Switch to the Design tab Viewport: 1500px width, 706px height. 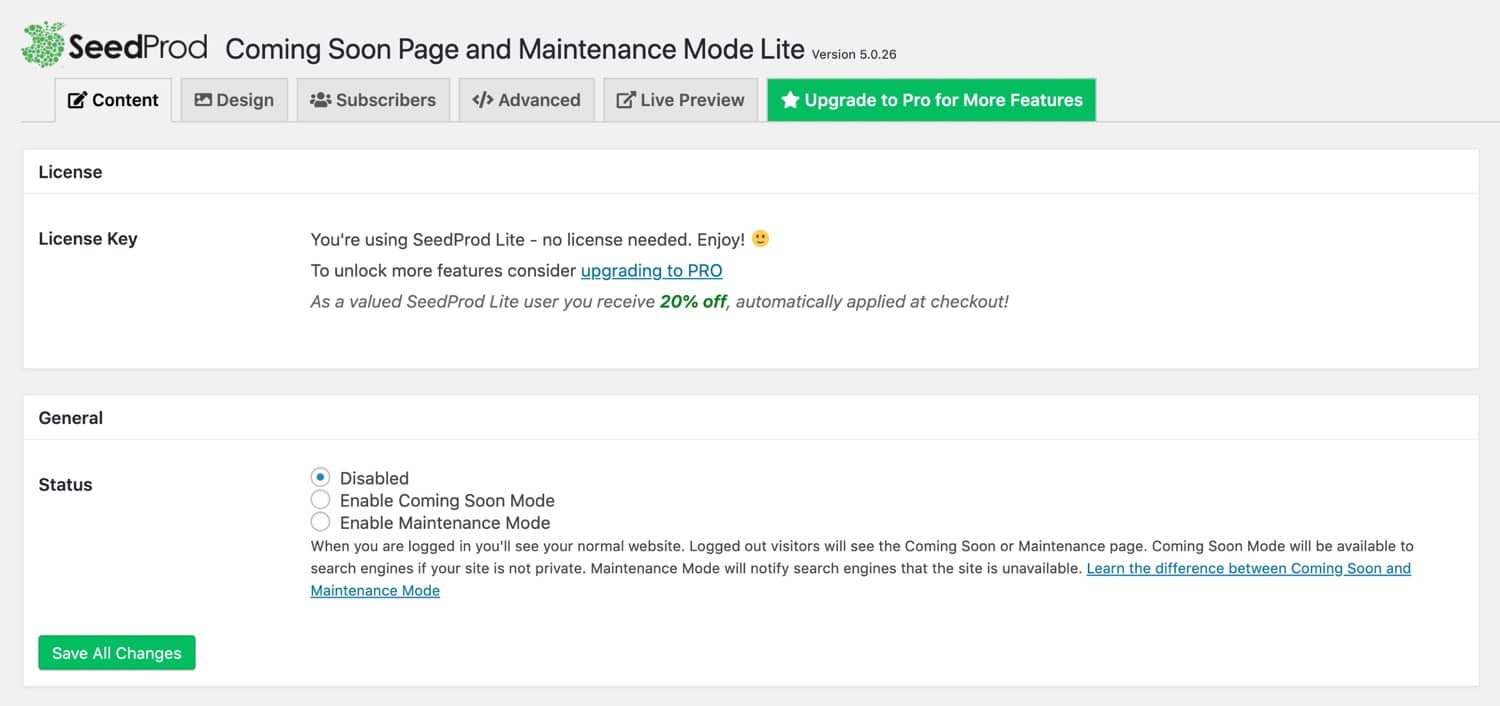coord(234,99)
